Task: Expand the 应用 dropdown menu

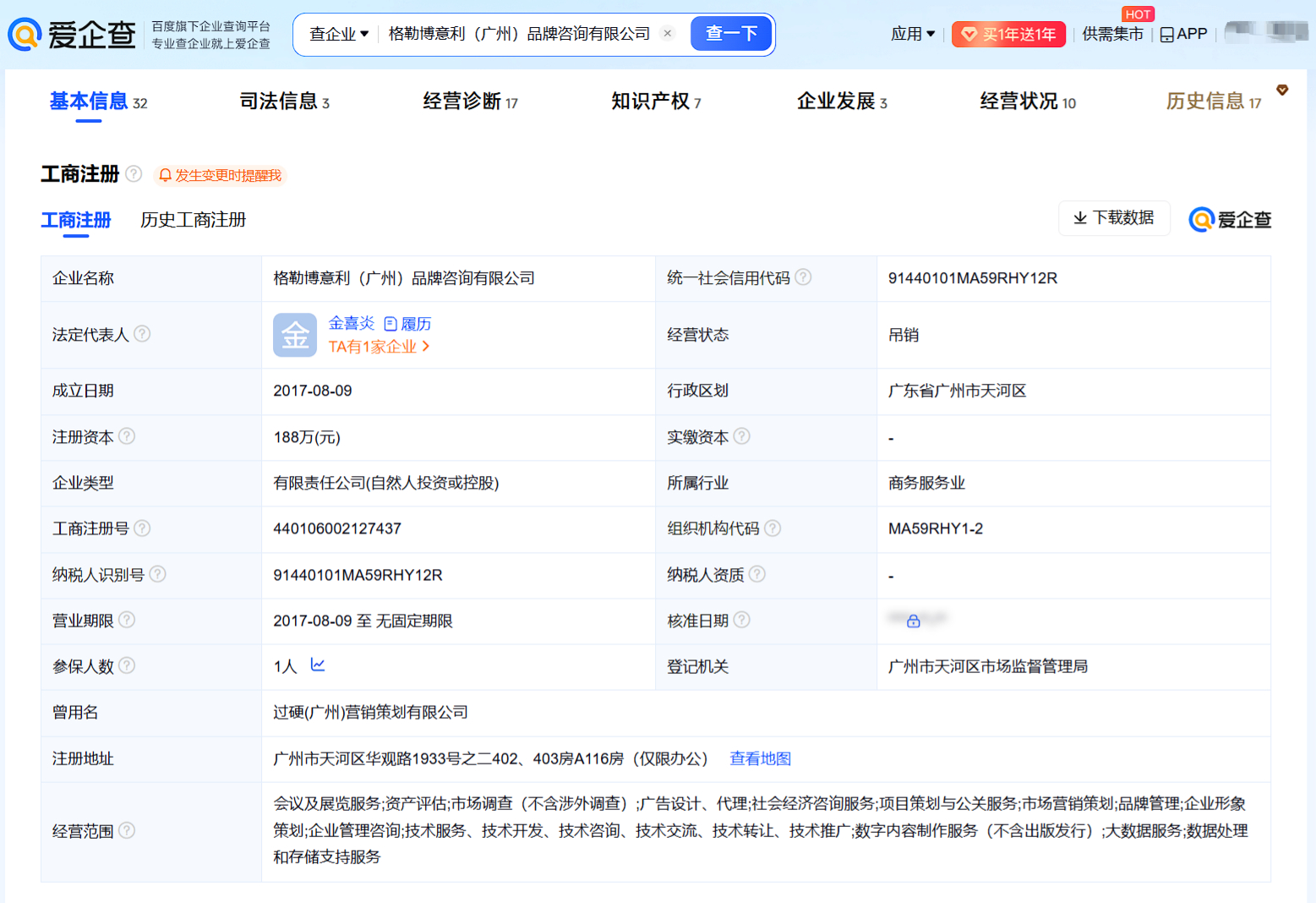Action: pyautogui.click(x=913, y=34)
